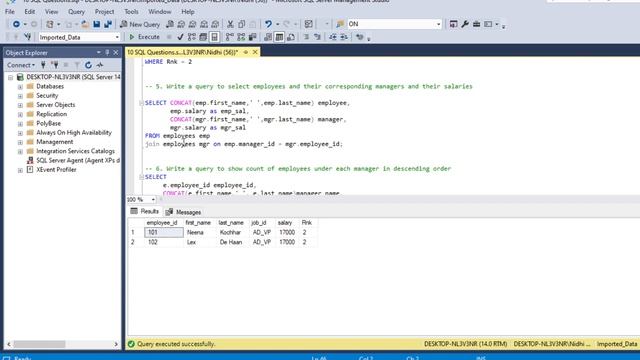Click Decrease Indent icon

click(333, 37)
